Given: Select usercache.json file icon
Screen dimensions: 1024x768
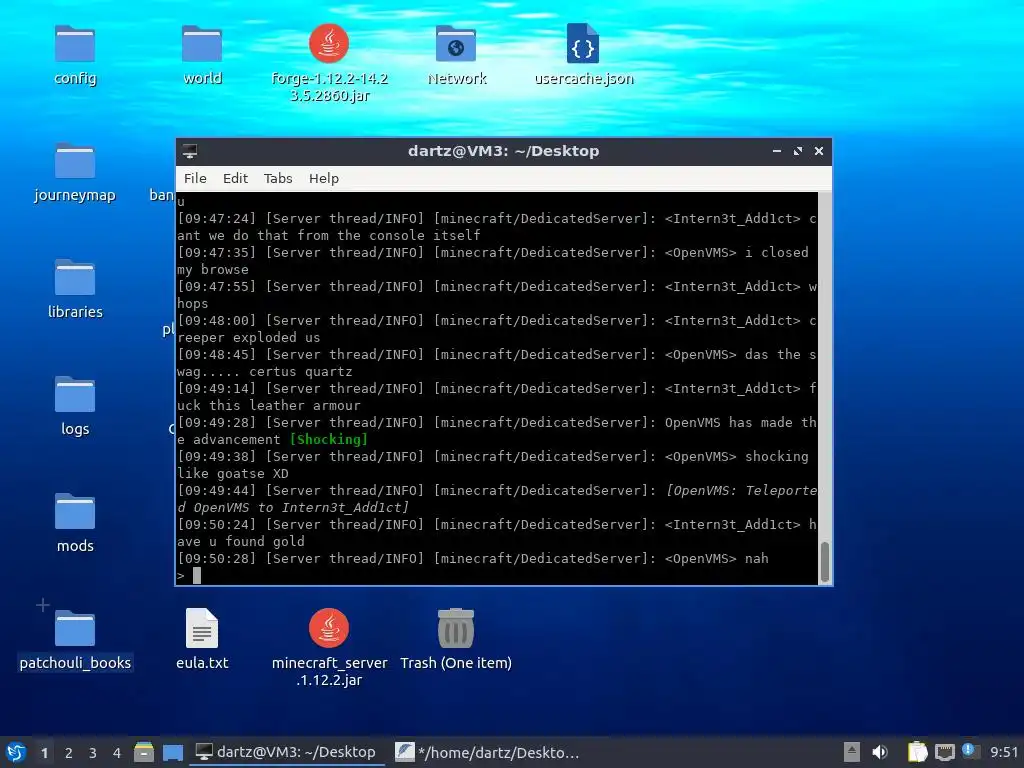Looking at the screenshot, I should pos(583,44).
